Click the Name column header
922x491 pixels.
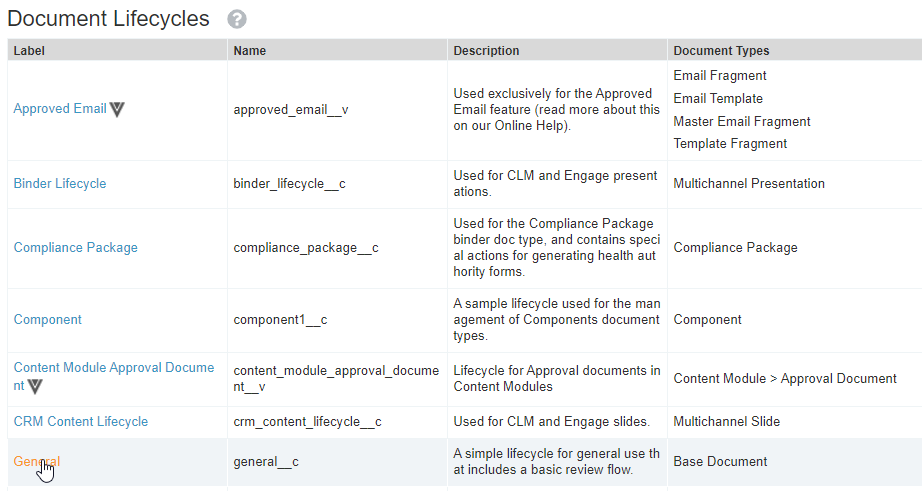pyautogui.click(x=250, y=51)
